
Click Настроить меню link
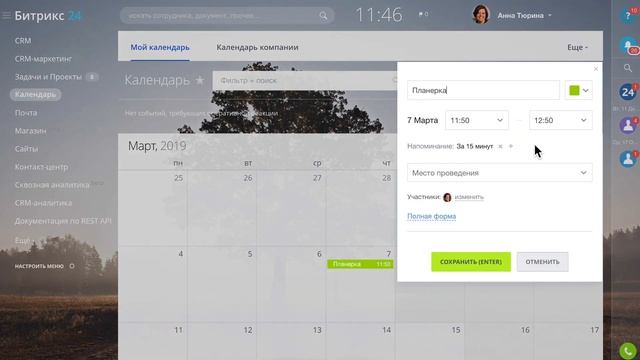coord(39,266)
